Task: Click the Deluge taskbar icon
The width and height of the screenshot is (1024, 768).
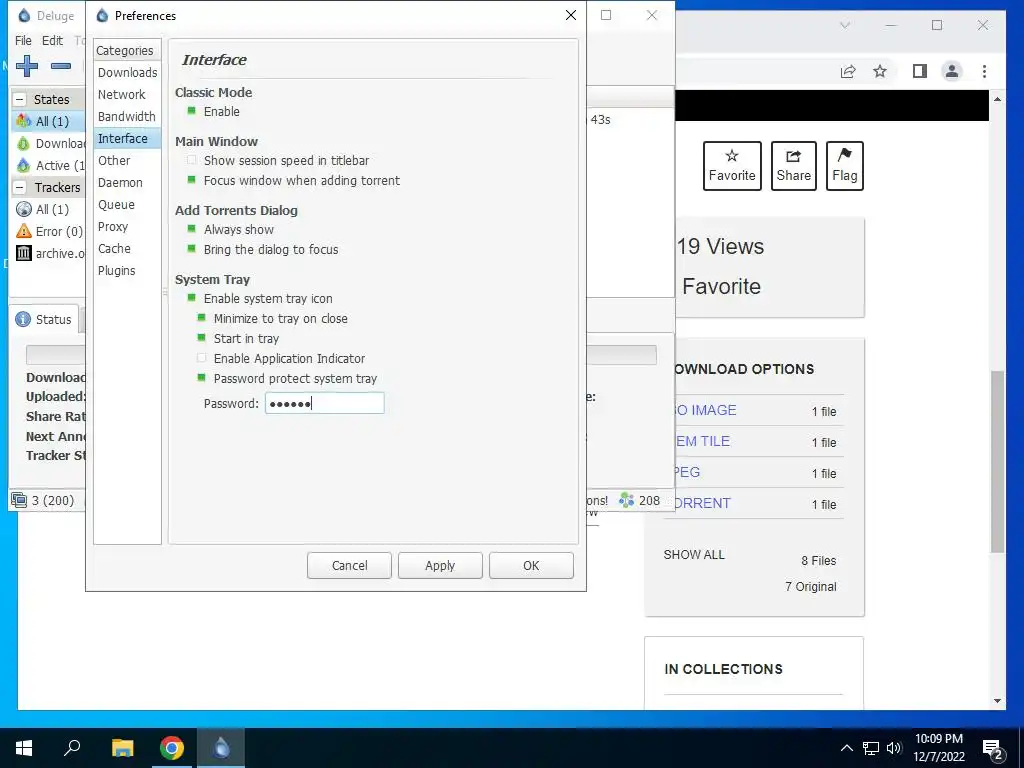Action: (x=221, y=748)
